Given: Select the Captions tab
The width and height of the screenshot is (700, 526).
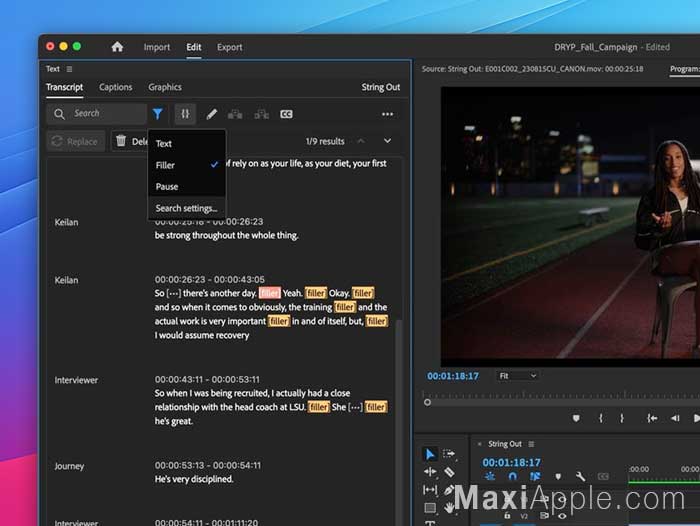Looking at the screenshot, I should click(116, 87).
